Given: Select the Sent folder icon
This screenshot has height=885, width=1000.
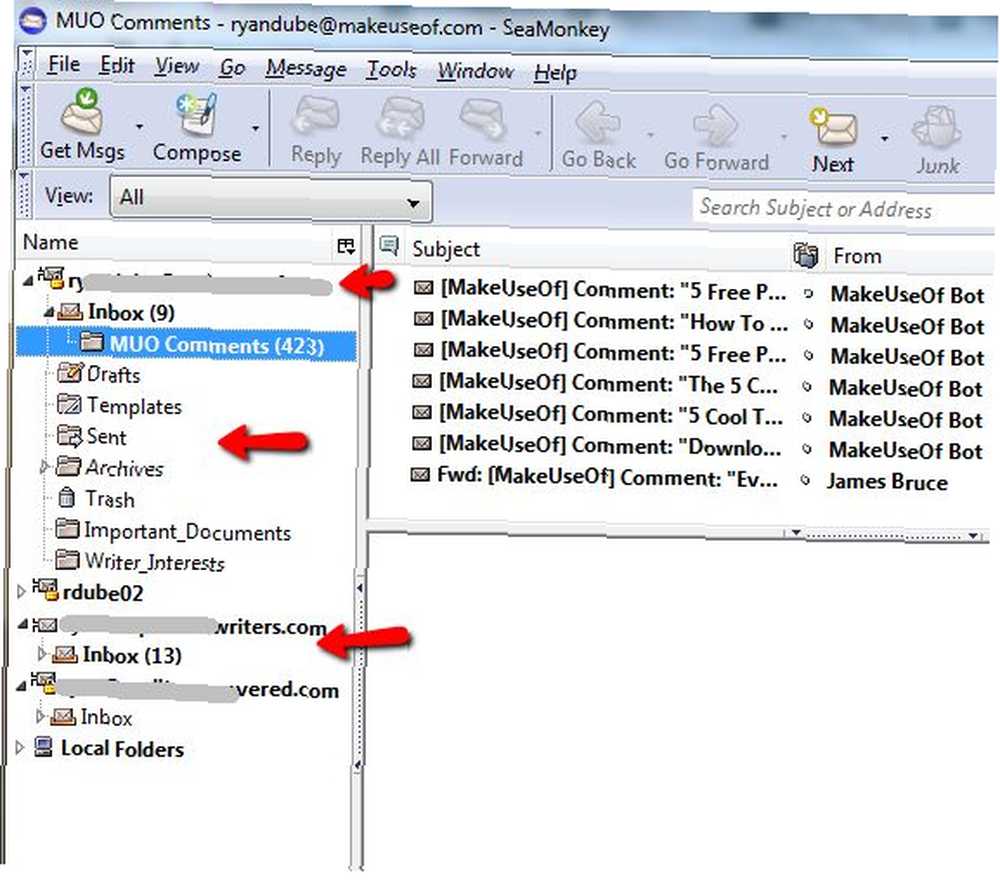Looking at the screenshot, I should tap(69, 435).
